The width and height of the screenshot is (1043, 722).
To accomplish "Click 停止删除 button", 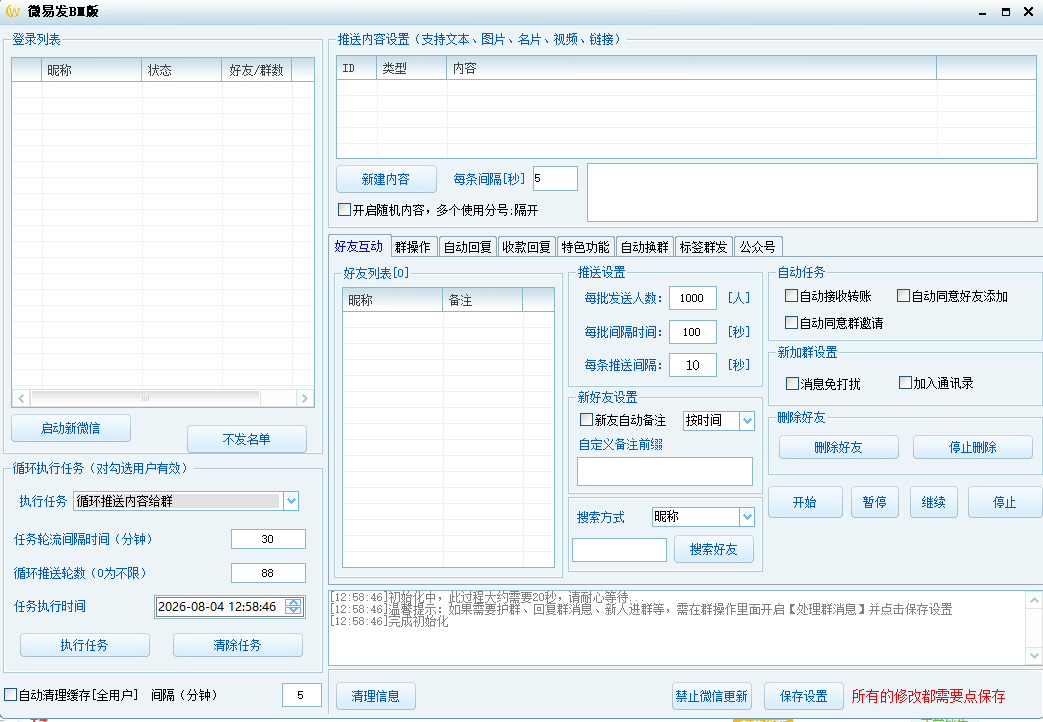I will 972,447.
